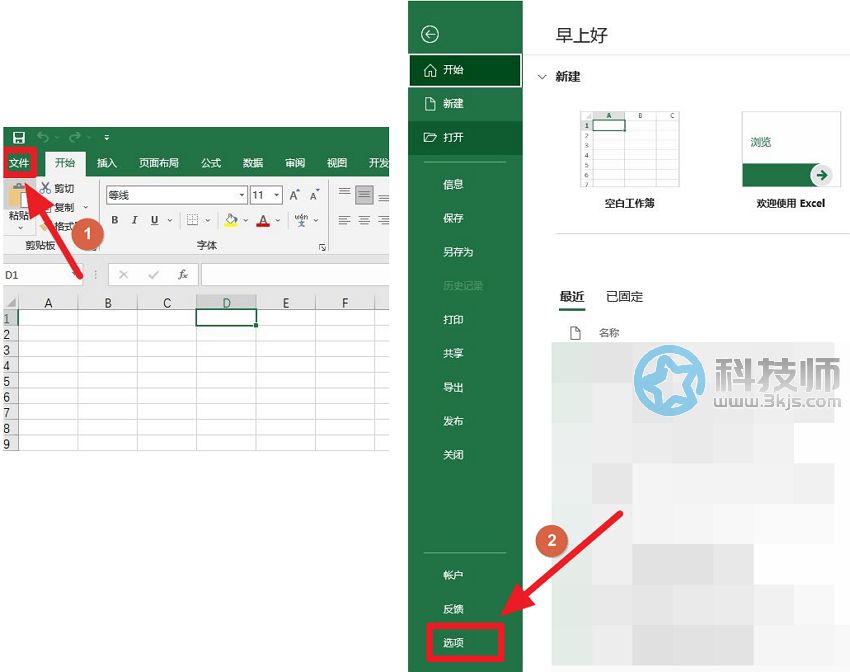Expand the 粘贴 (Paste) dropdown arrow

coord(20,228)
